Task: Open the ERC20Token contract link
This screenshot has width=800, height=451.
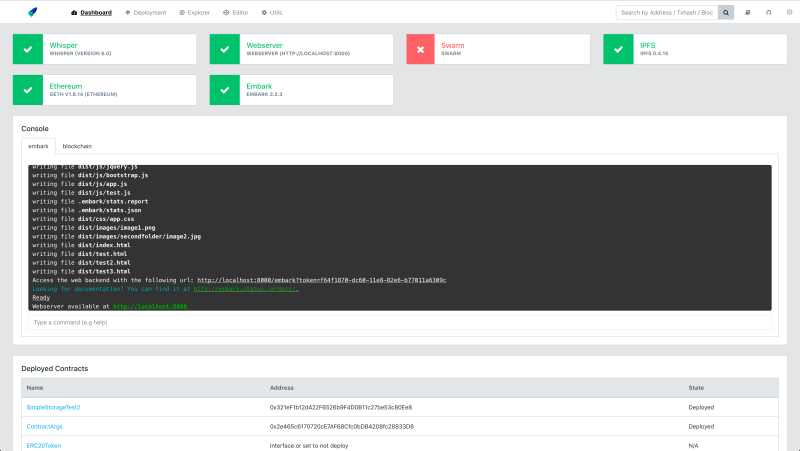Action: (x=44, y=445)
